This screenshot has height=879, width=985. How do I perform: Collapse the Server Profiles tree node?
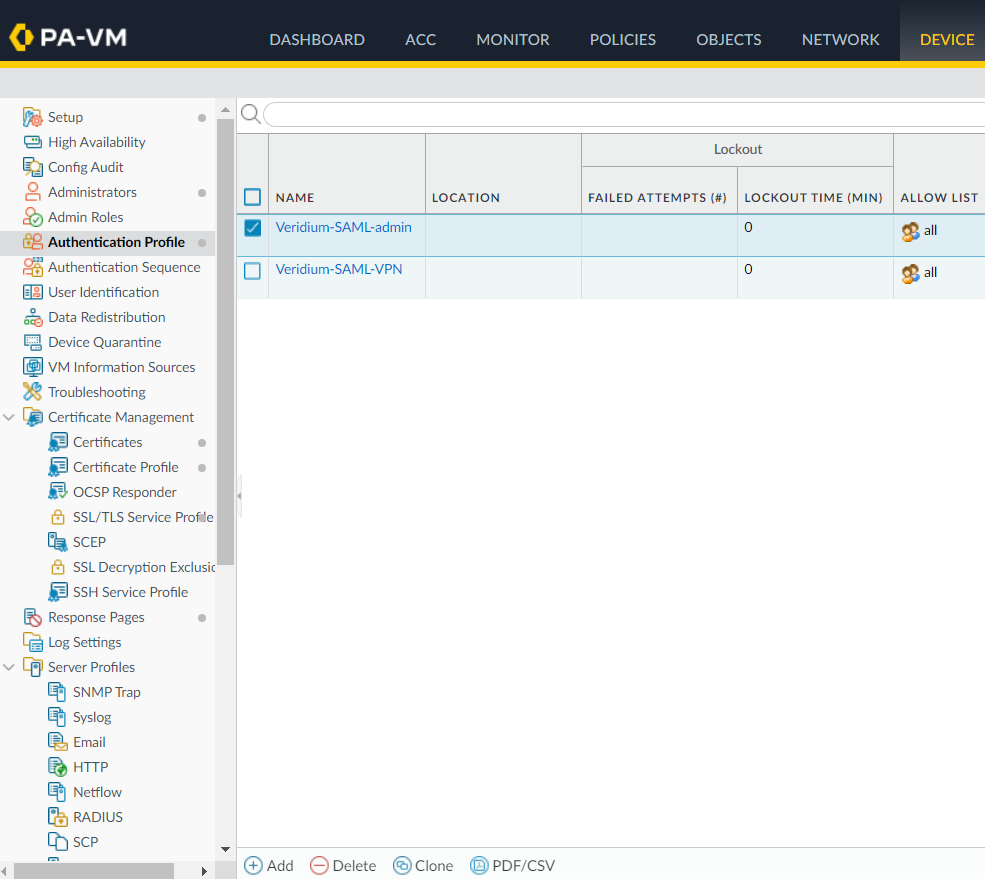click(x=9, y=668)
